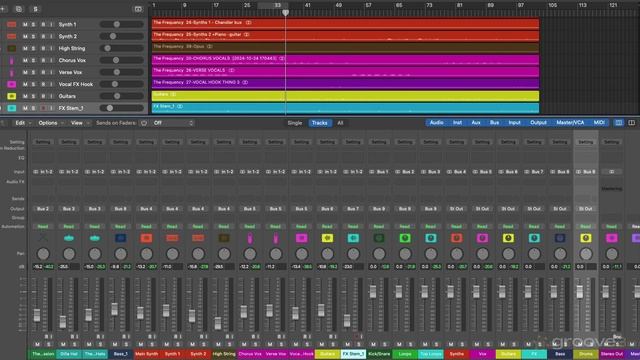The height and width of the screenshot is (360, 640).
Task: Mute the Kick/Snare mixer channel strip
Action: pos(373,344)
